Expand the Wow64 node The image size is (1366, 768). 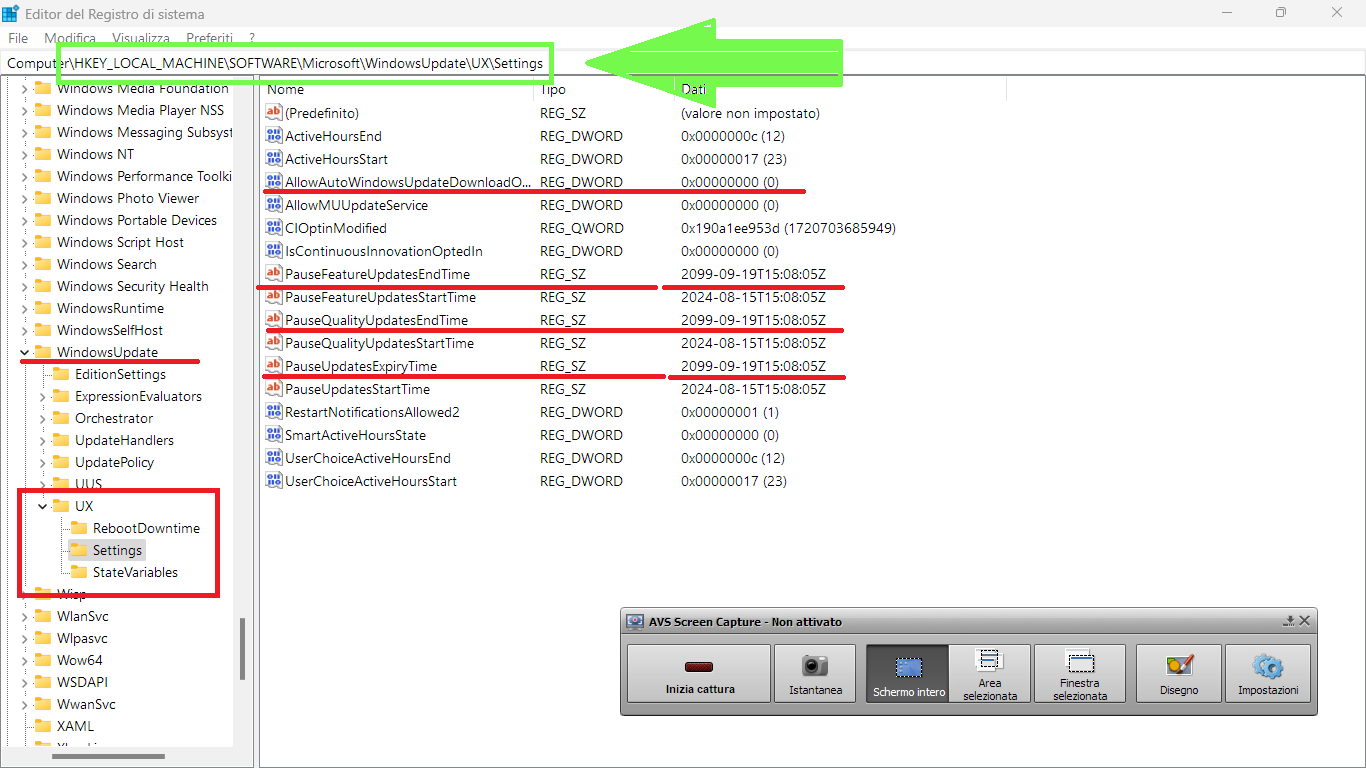click(24, 660)
